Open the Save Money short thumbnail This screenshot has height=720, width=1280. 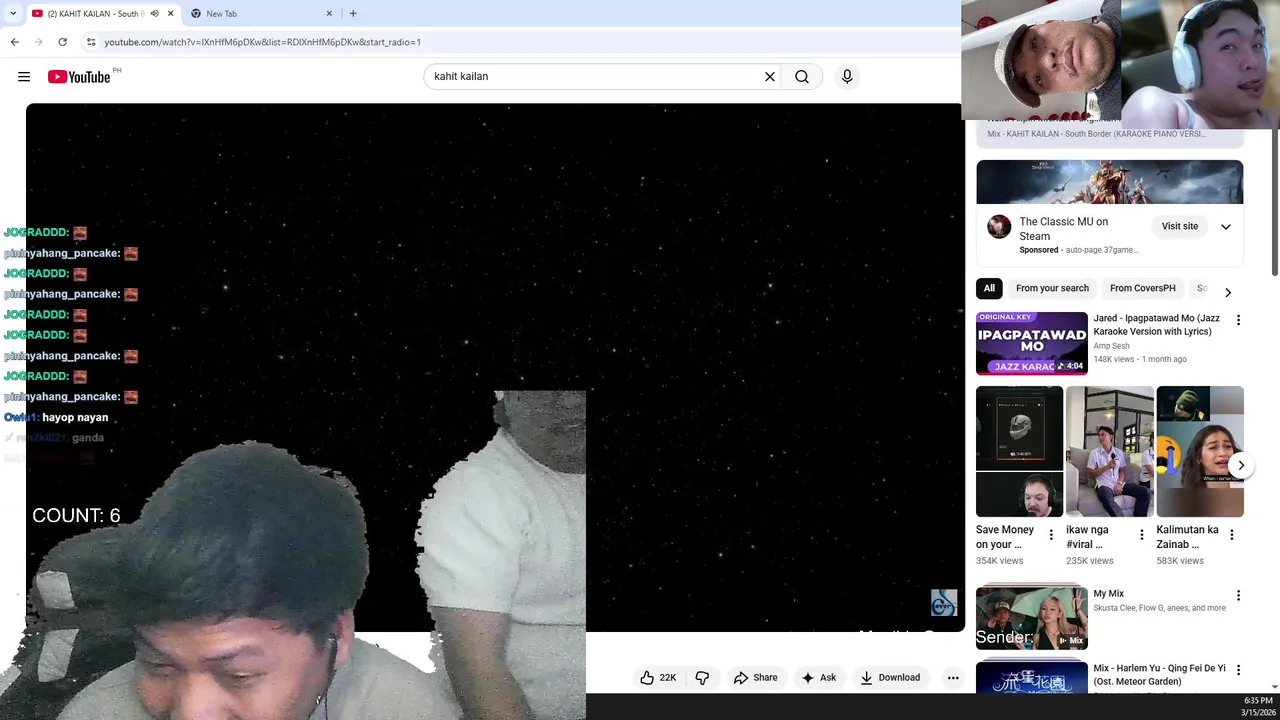pyautogui.click(x=1019, y=451)
